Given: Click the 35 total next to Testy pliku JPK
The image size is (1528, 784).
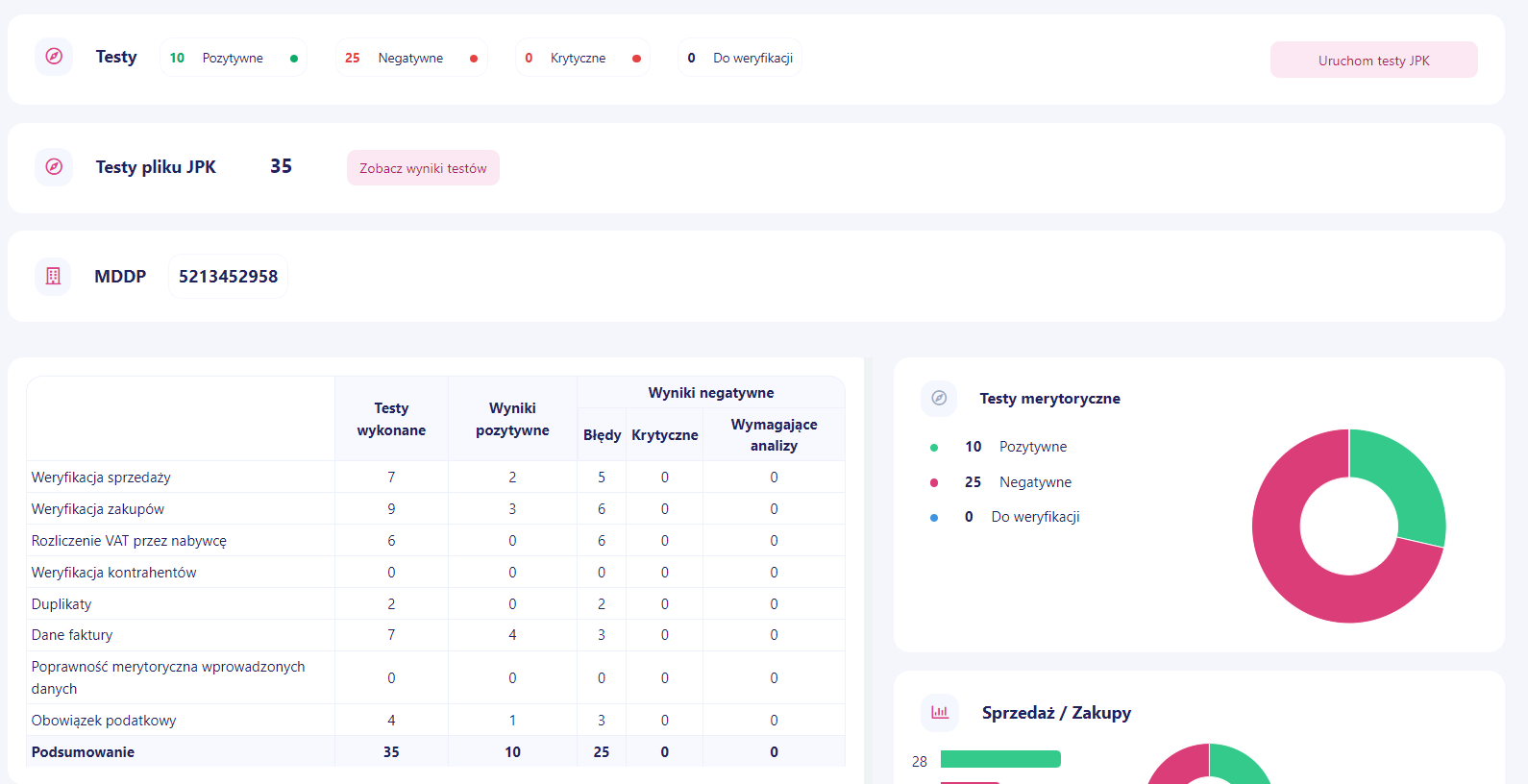Looking at the screenshot, I should click(281, 166).
